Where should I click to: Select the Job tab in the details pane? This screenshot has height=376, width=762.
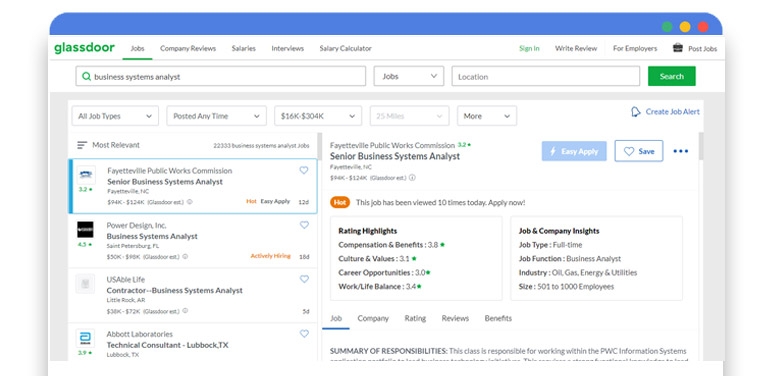(336, 318)
